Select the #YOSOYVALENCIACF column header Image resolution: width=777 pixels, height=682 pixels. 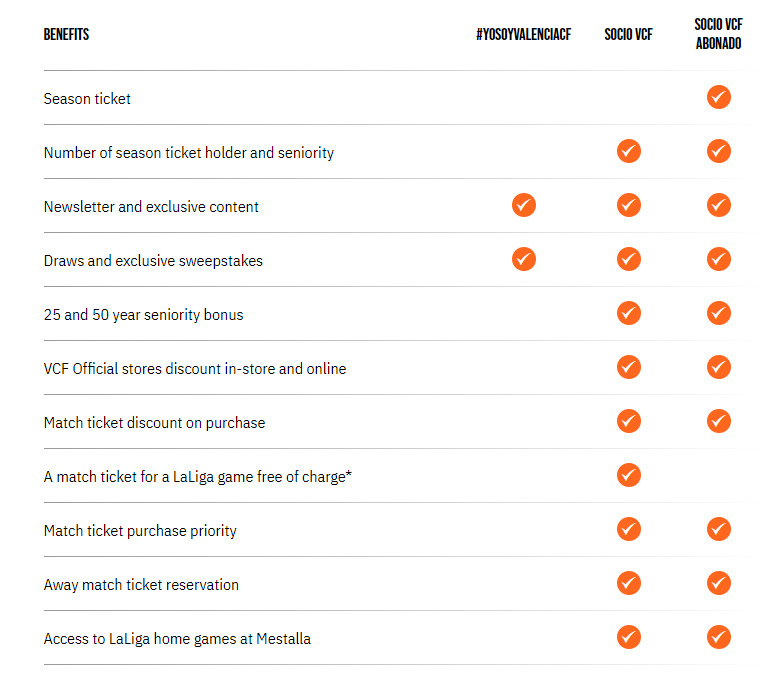pyautogui.click(x=523, y=34)
